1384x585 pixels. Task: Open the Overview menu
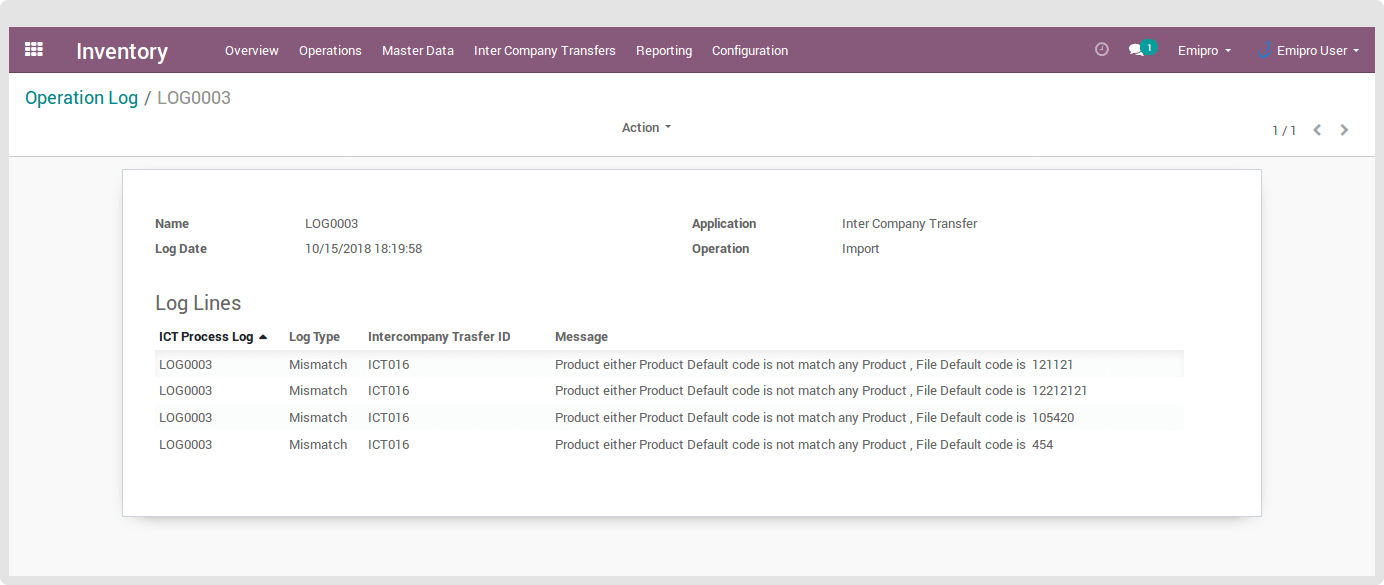point(251,51)
